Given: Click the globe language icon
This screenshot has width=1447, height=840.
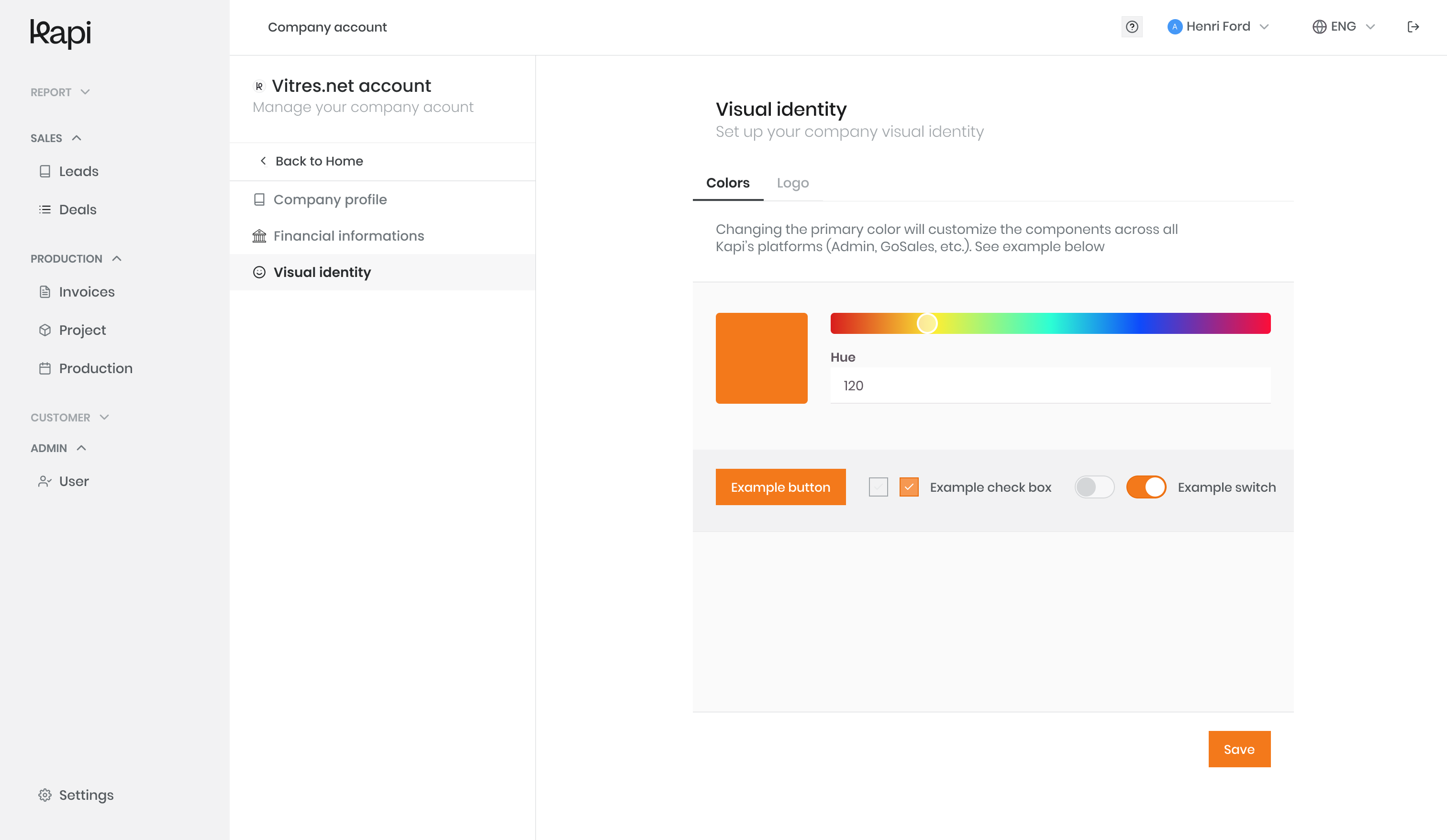Looking at the screenshot, I should [x=1319, y=27].
